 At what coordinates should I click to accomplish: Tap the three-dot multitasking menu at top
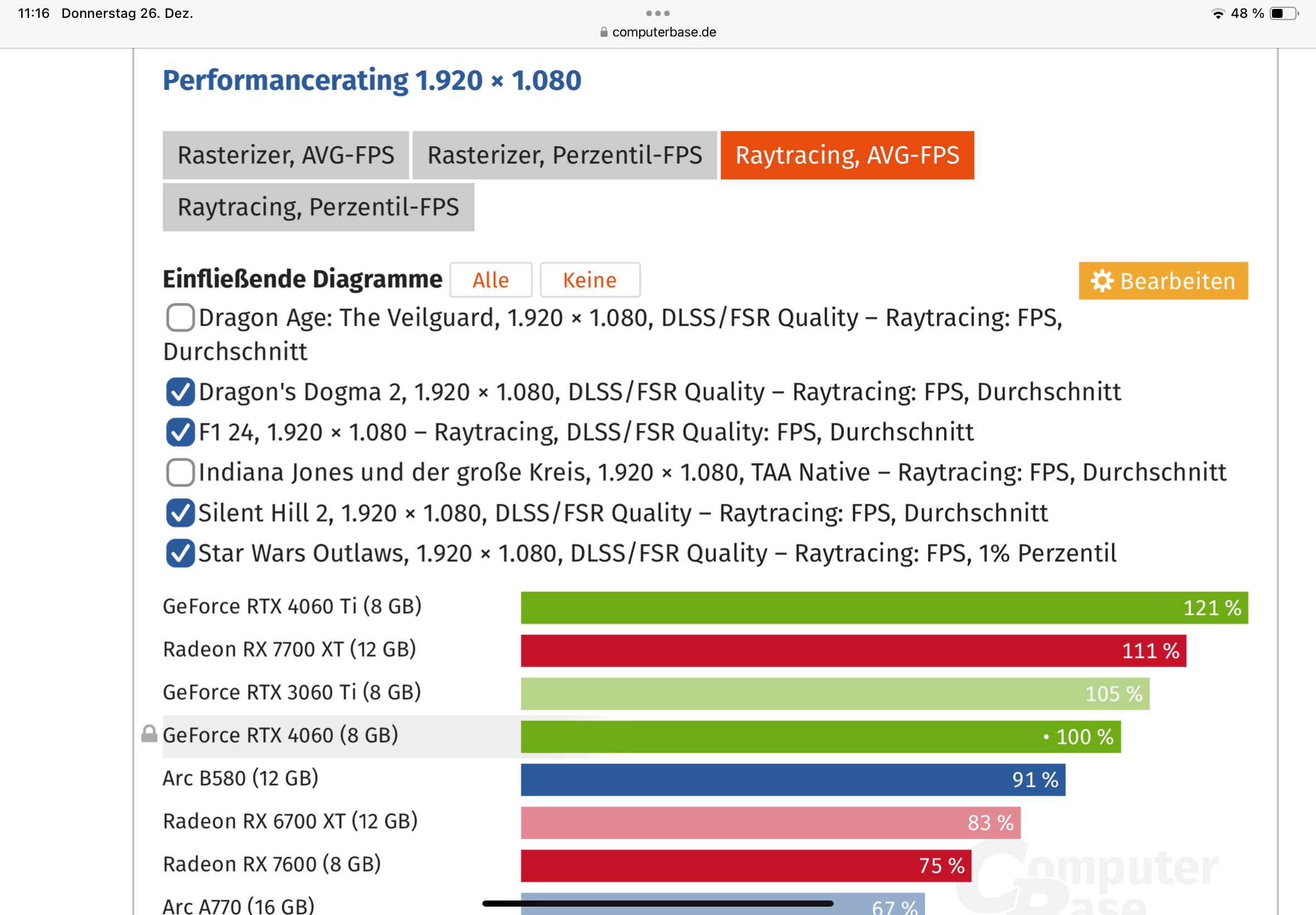click(x=657, y=13)
